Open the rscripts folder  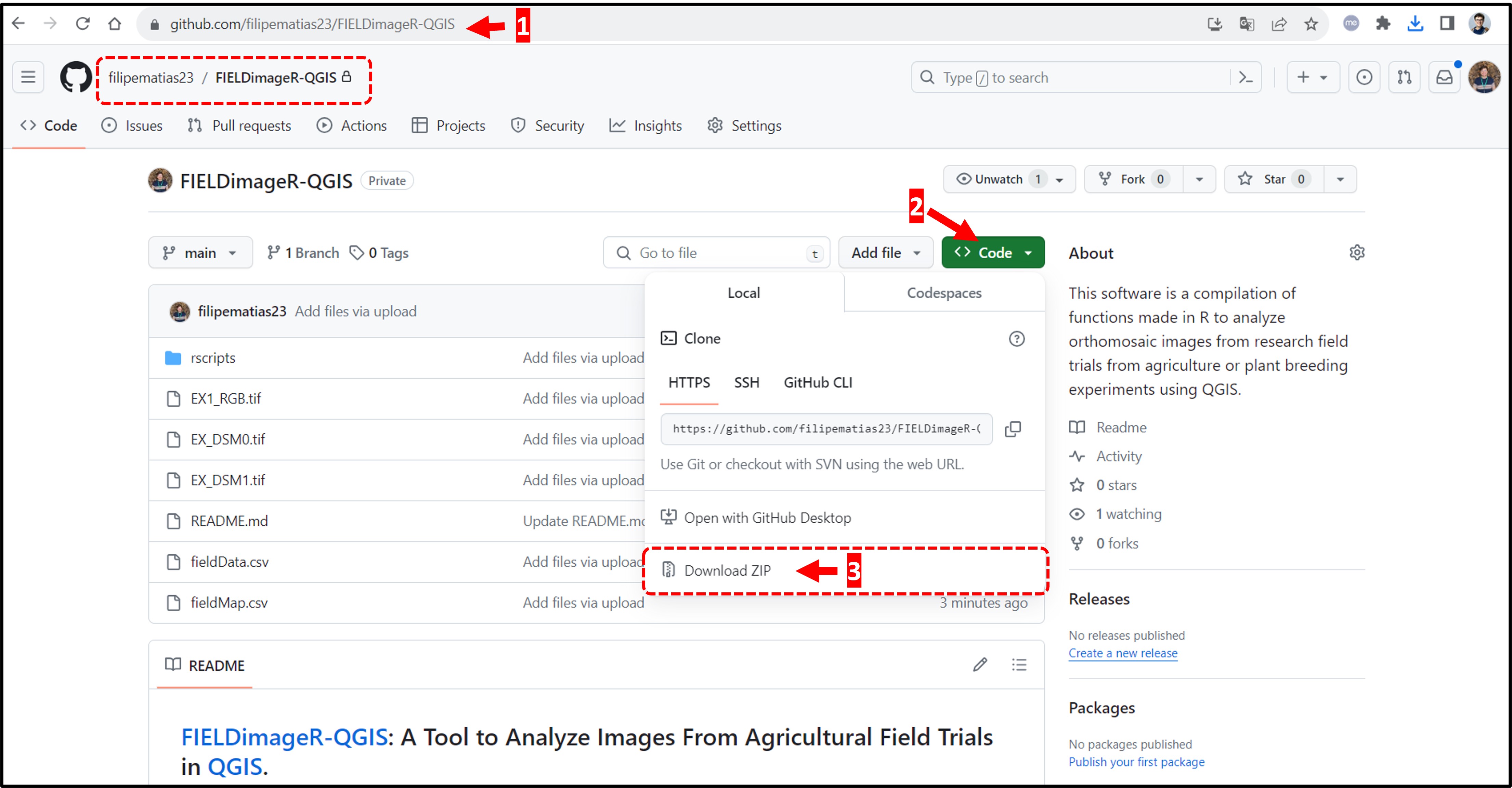coord(212,358)
